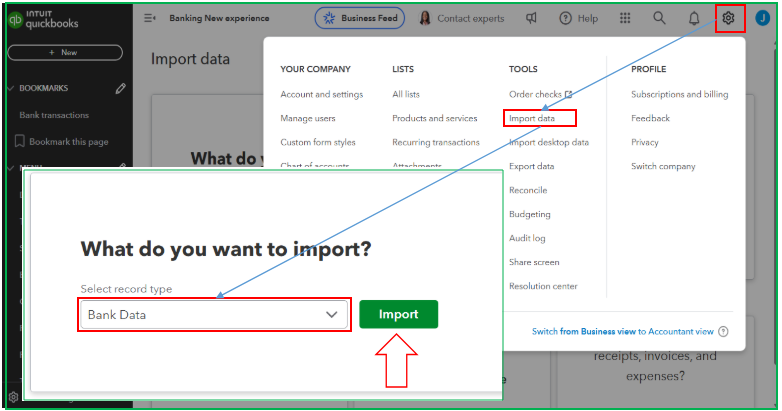Select Feedback in Profile

click(x=650, y=118)
